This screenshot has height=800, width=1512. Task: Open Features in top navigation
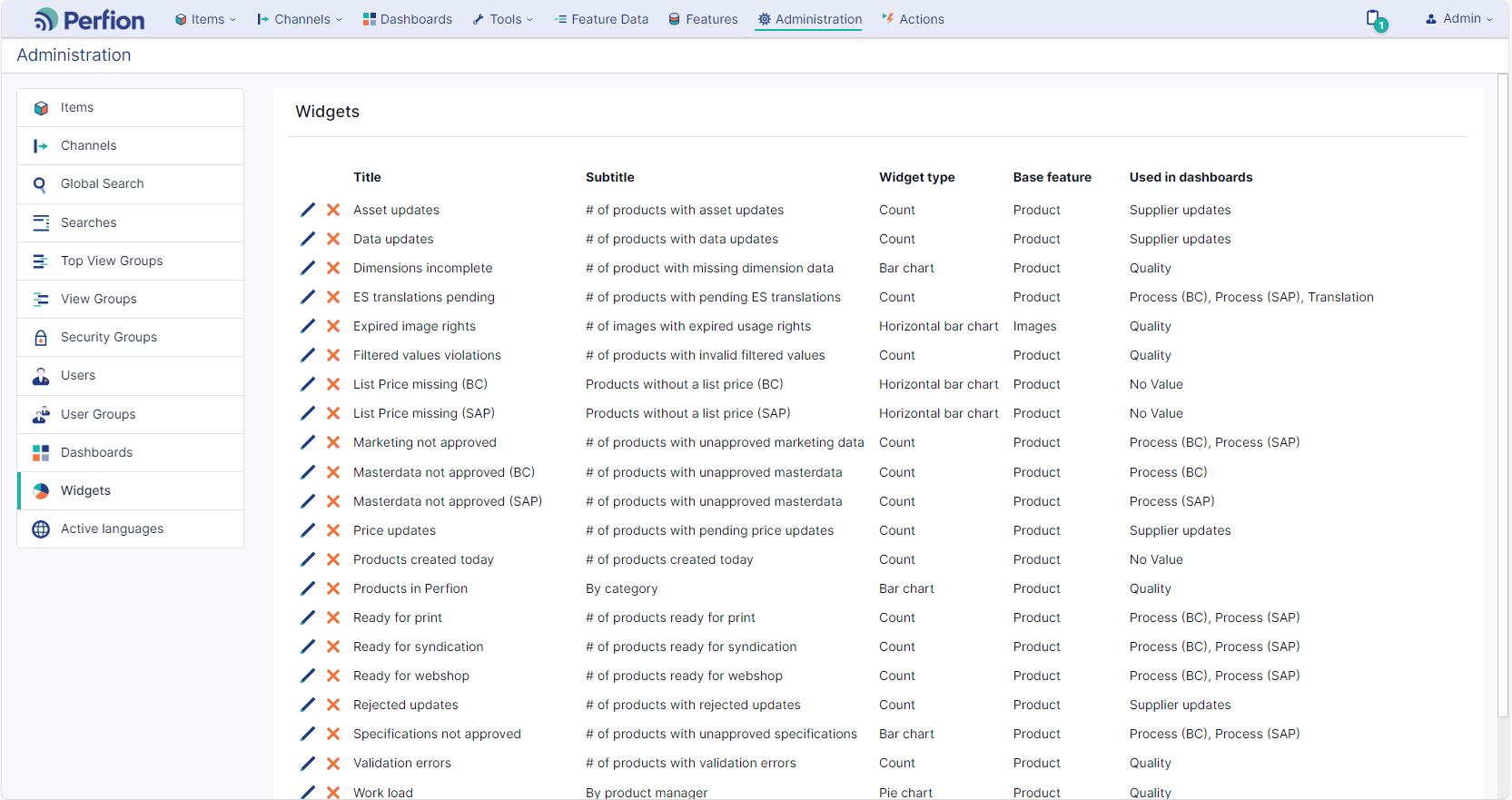coord(704,19)
